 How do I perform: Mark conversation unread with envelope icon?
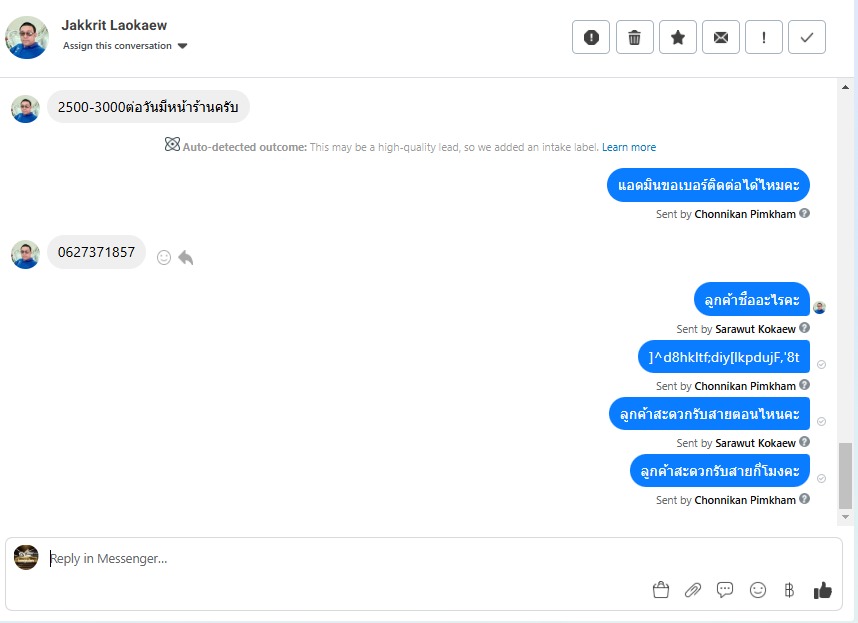(721, 37)
